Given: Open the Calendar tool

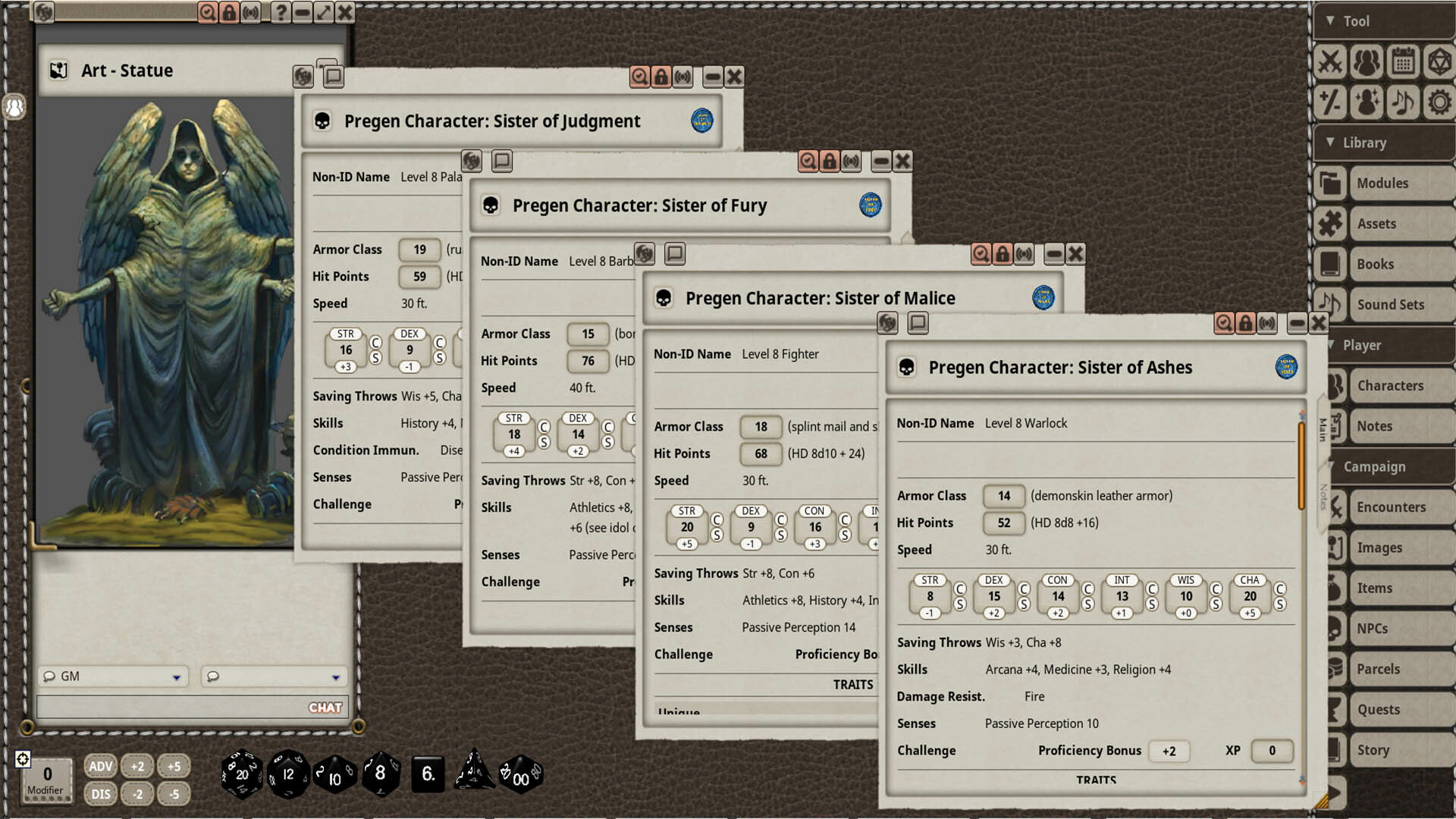Looking at the screenshot, I should click(1403, 62).
